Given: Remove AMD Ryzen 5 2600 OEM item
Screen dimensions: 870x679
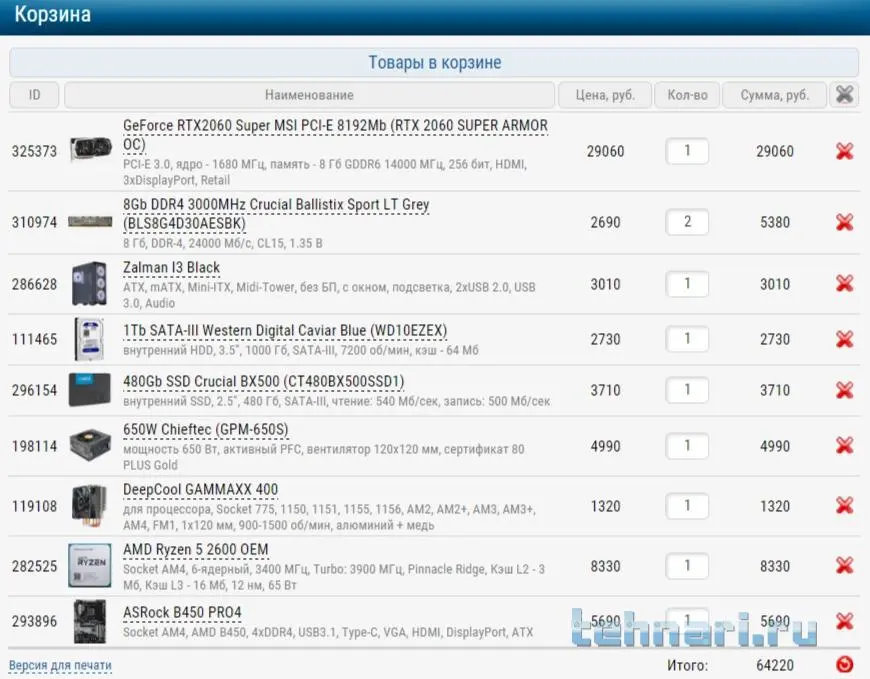Looking at the screenshot, I should coord(844,565).
